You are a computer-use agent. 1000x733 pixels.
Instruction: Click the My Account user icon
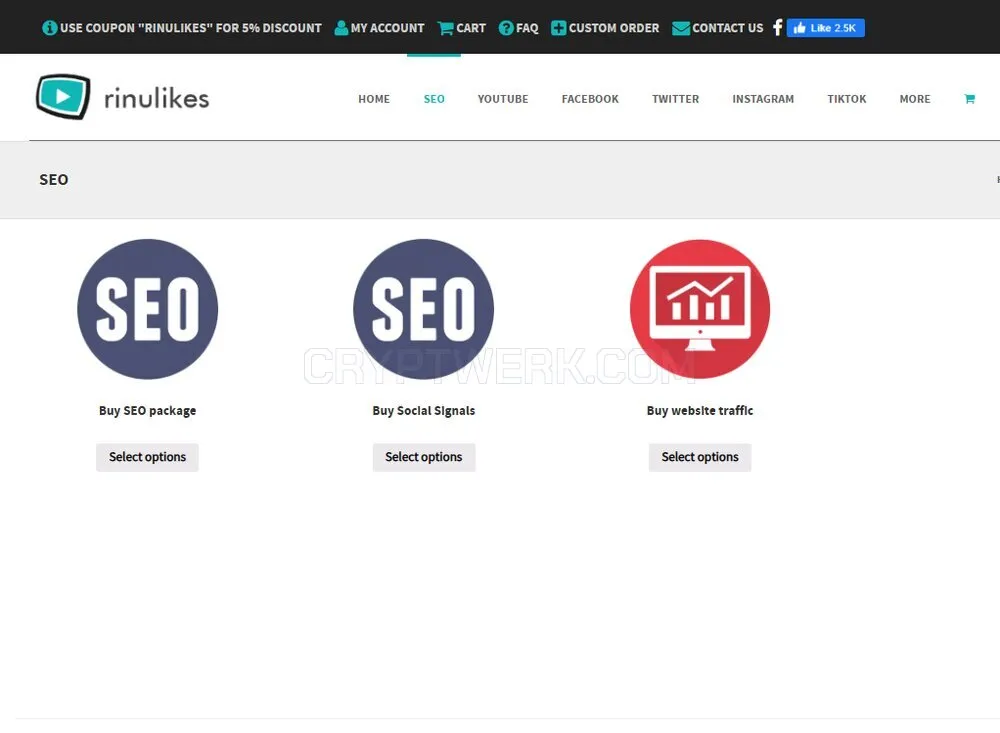pyautogui.click(x=341, y=28)
